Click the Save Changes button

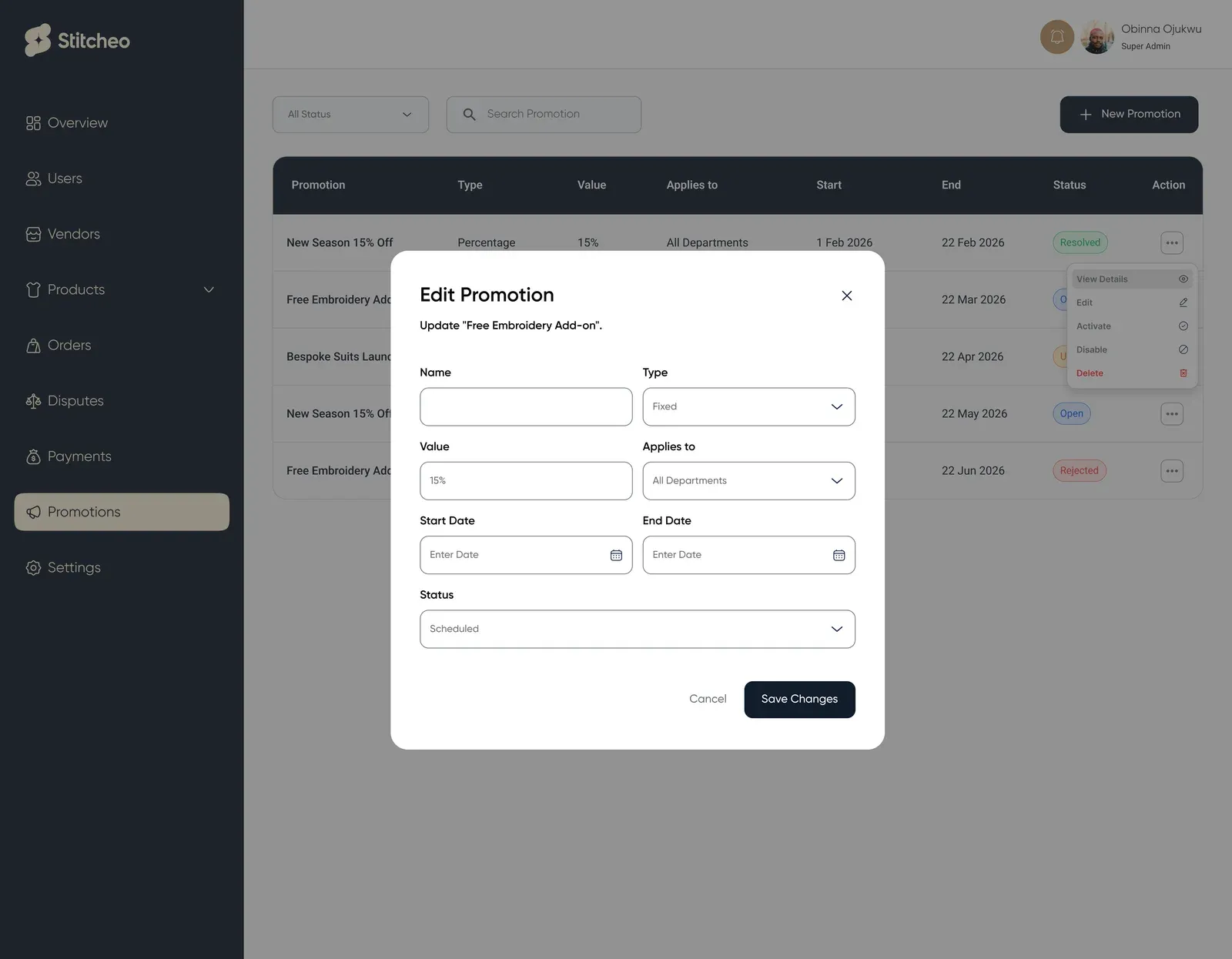coord(800,700)
